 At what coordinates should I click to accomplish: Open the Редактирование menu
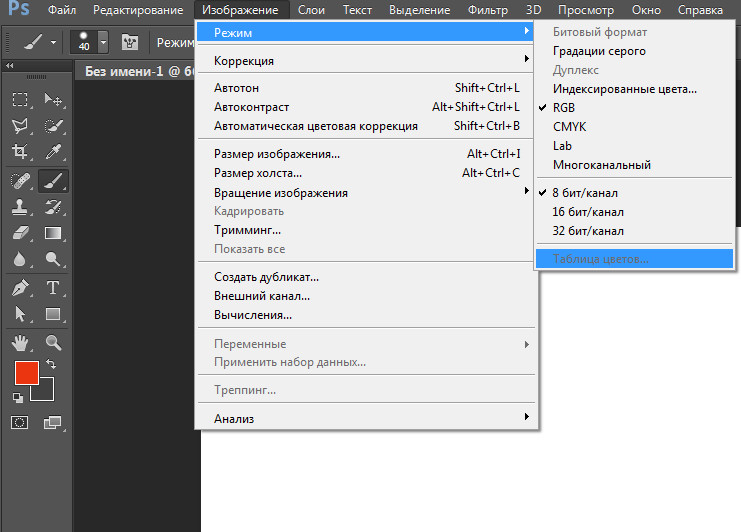pos(138,9)
